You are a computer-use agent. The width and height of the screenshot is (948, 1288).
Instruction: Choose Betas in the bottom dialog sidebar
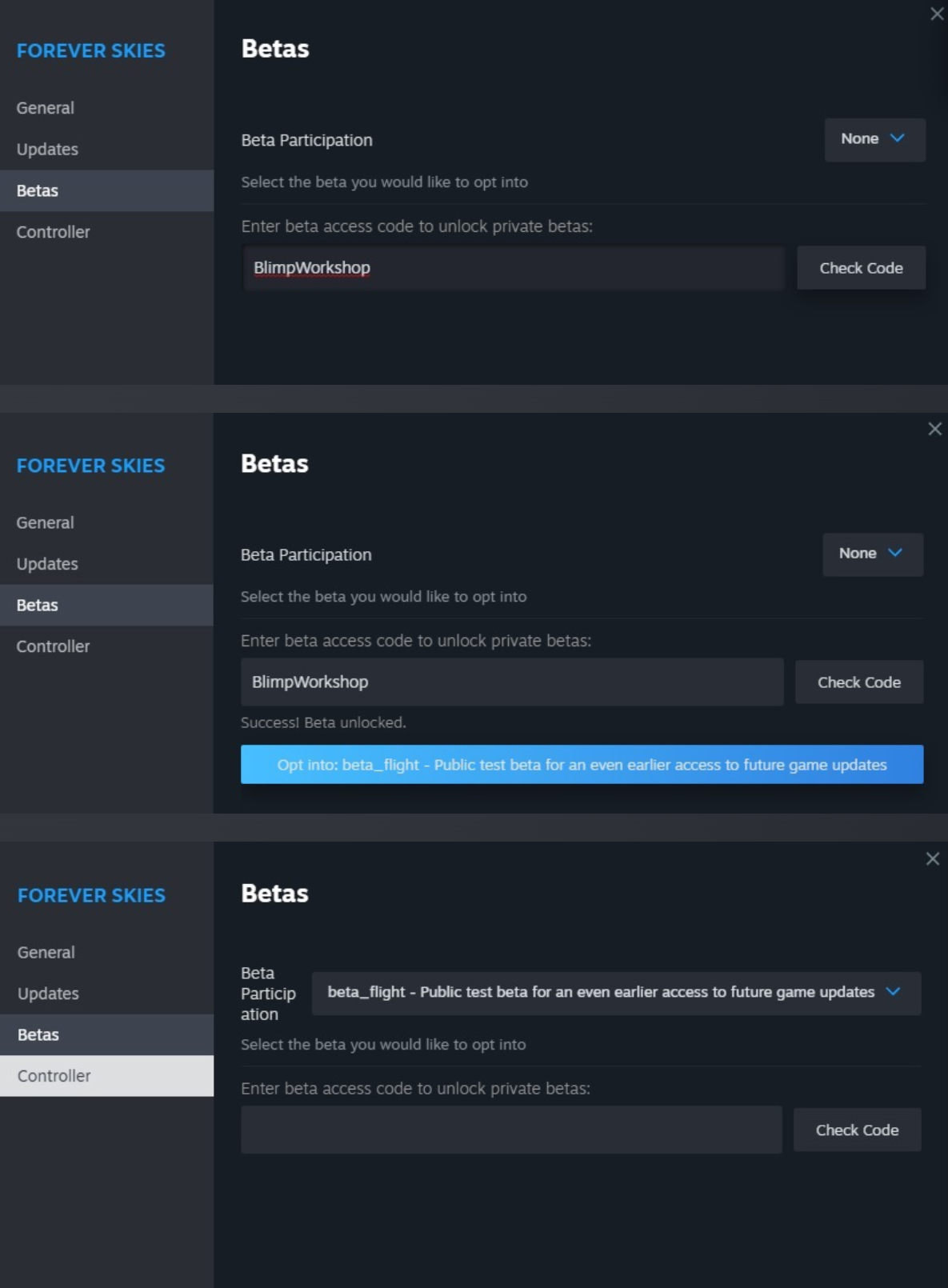(x=106, y=1034)
